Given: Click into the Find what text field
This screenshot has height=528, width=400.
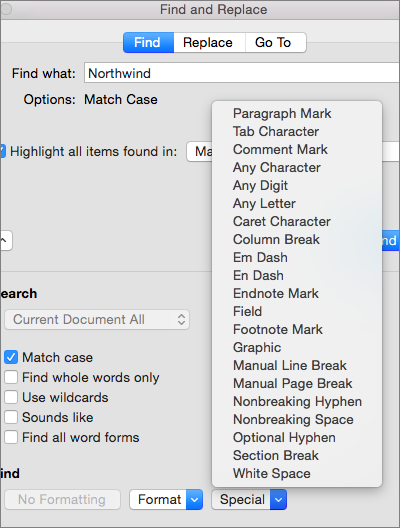Looking at the screenshot, I should coord(242,73).
